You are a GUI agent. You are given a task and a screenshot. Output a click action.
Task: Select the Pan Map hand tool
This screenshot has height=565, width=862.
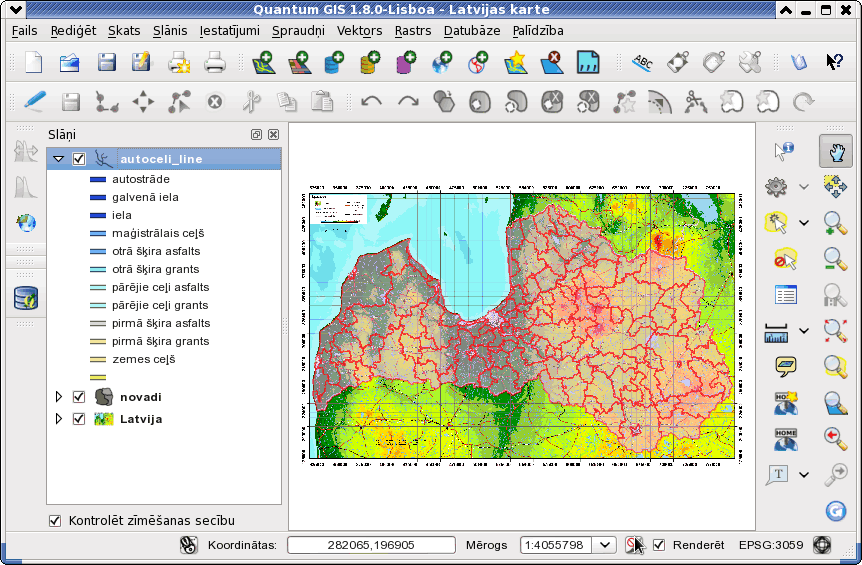pyautogui.click(x=836, y=151)
